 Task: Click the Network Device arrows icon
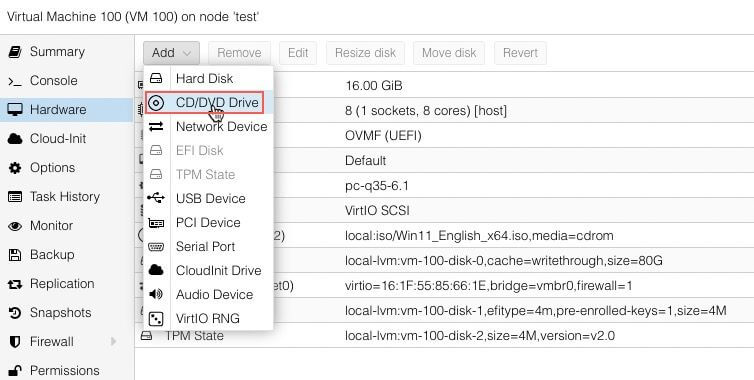[x=156, y=127]
